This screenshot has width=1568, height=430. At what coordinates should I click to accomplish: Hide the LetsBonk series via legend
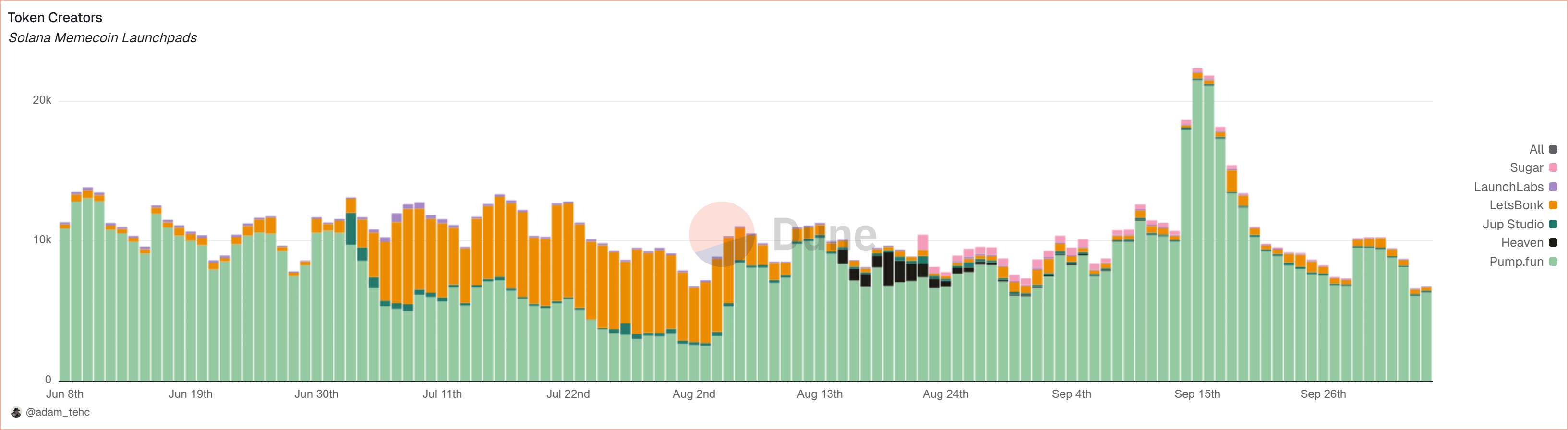click(1523, 205)
